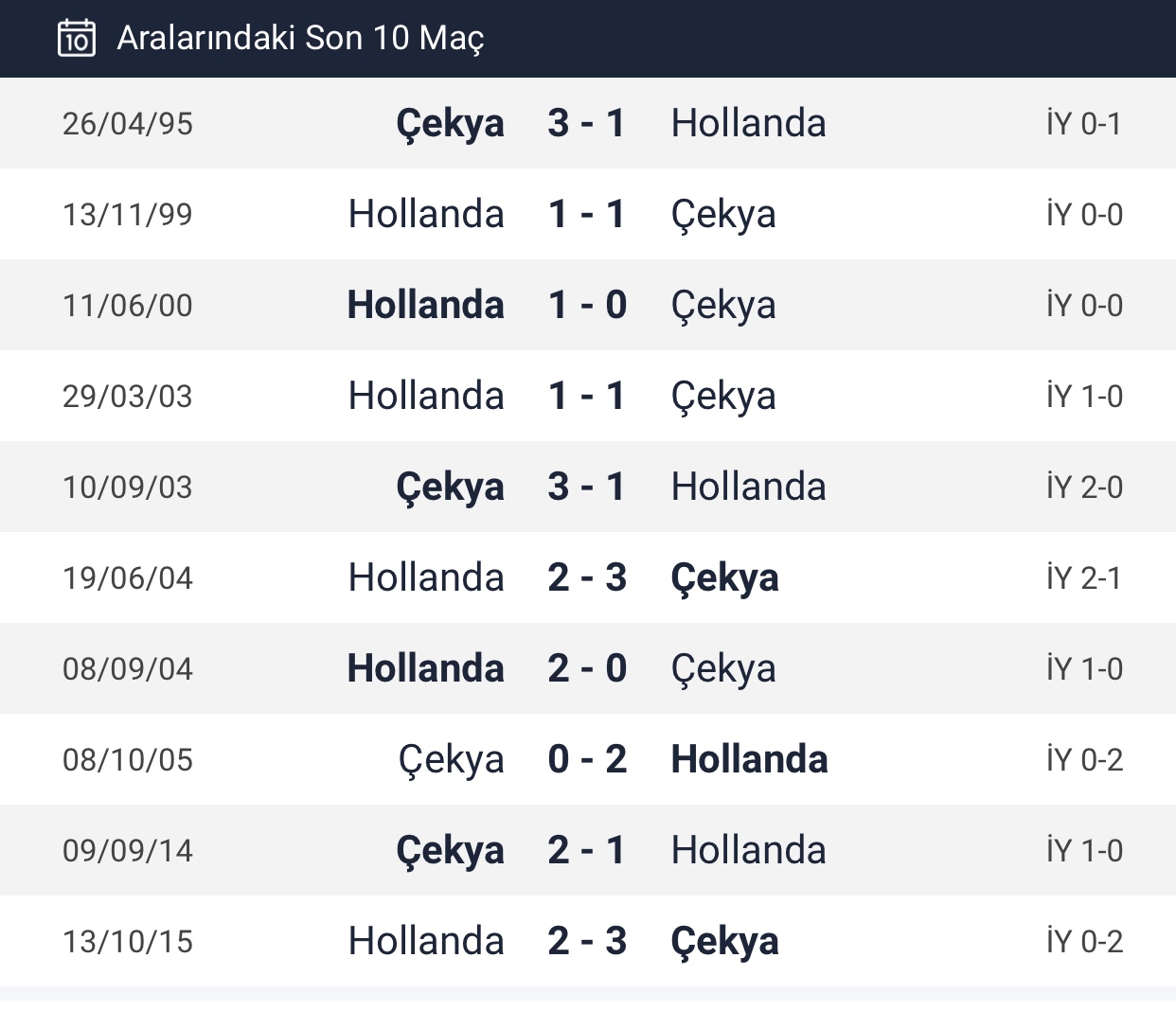Click the bold Hollanda name on 08/10/05
Viewport: 1176px width, 1011px height.
coord(750,759)
